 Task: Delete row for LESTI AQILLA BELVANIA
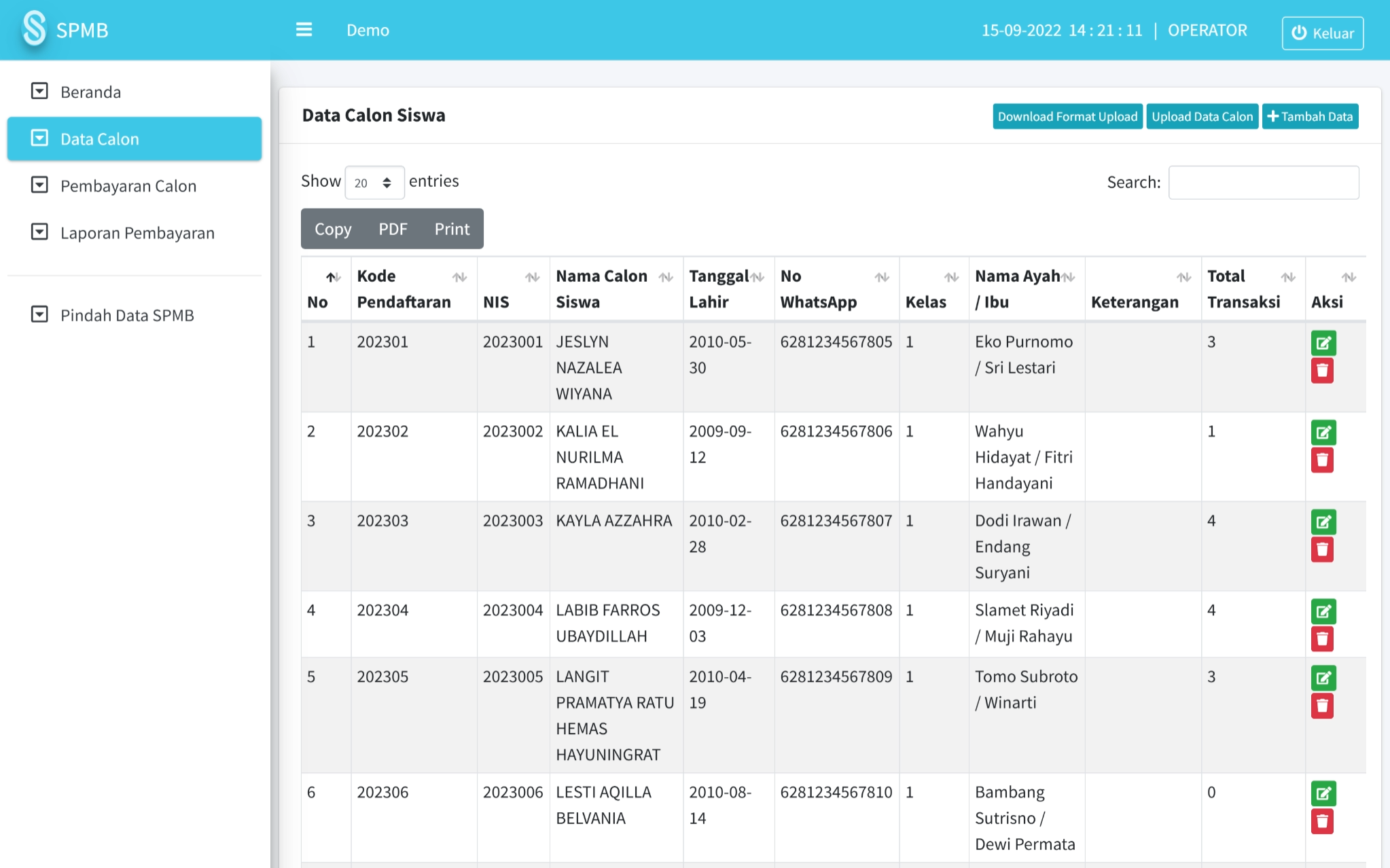pyautogui.click(x=1322, y=822)
